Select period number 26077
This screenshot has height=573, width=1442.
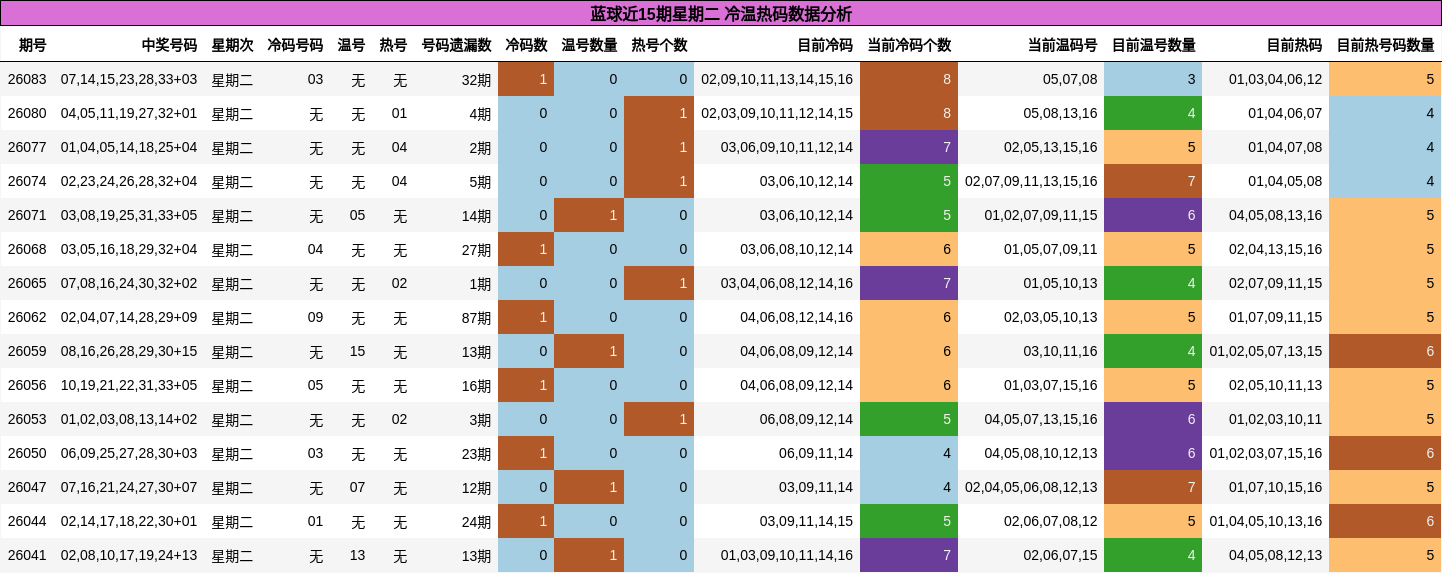click(x=27, y=147)
